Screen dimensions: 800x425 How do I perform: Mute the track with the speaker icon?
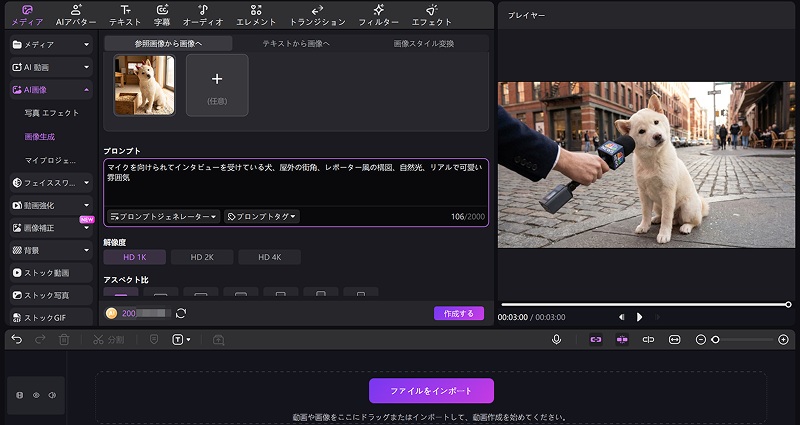click(x=52, y=395)
